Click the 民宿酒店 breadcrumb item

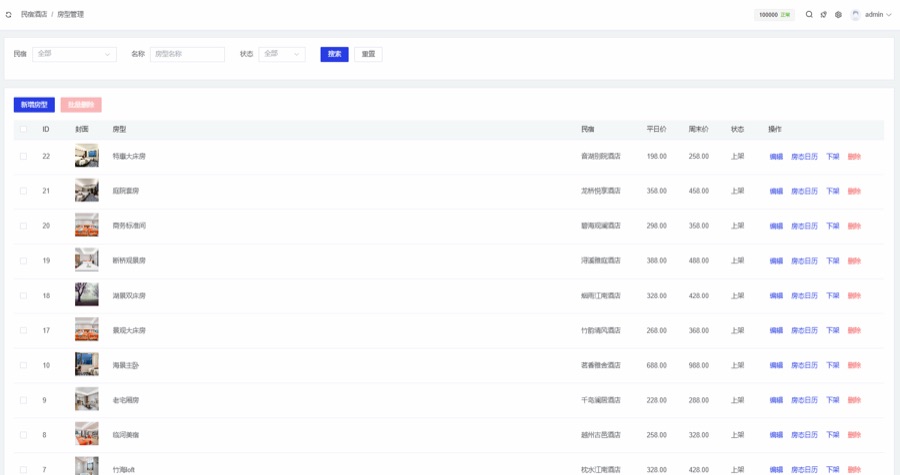pos(34,14)
